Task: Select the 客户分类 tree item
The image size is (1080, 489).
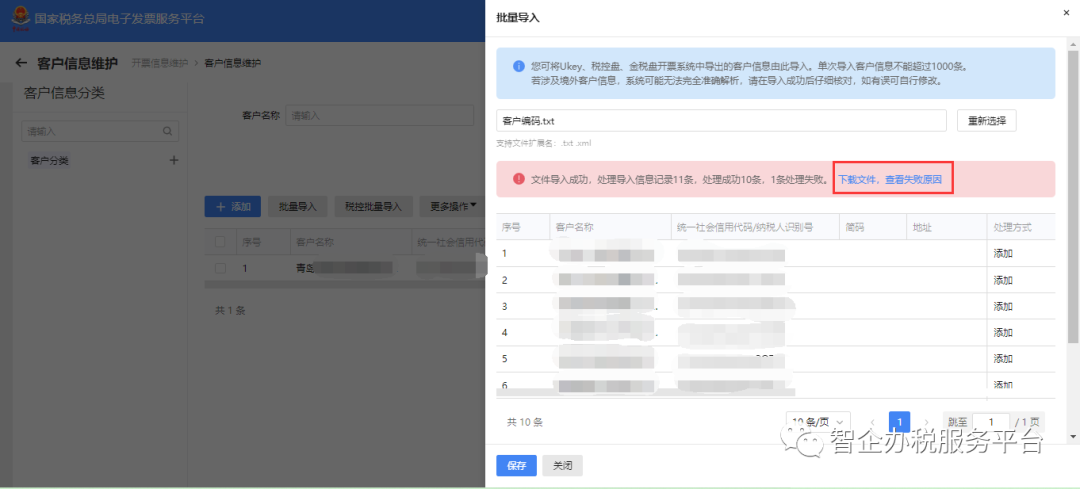Action: coord(50,160)
